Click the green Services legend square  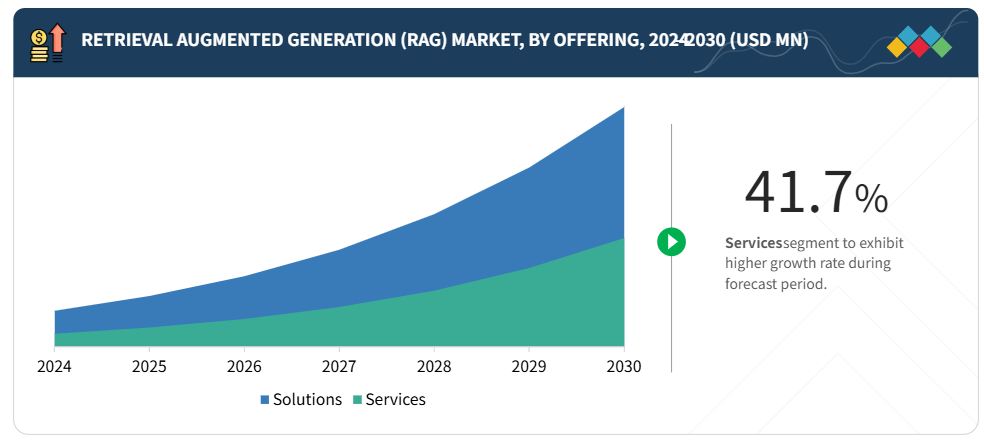click(x=356, y=400)
